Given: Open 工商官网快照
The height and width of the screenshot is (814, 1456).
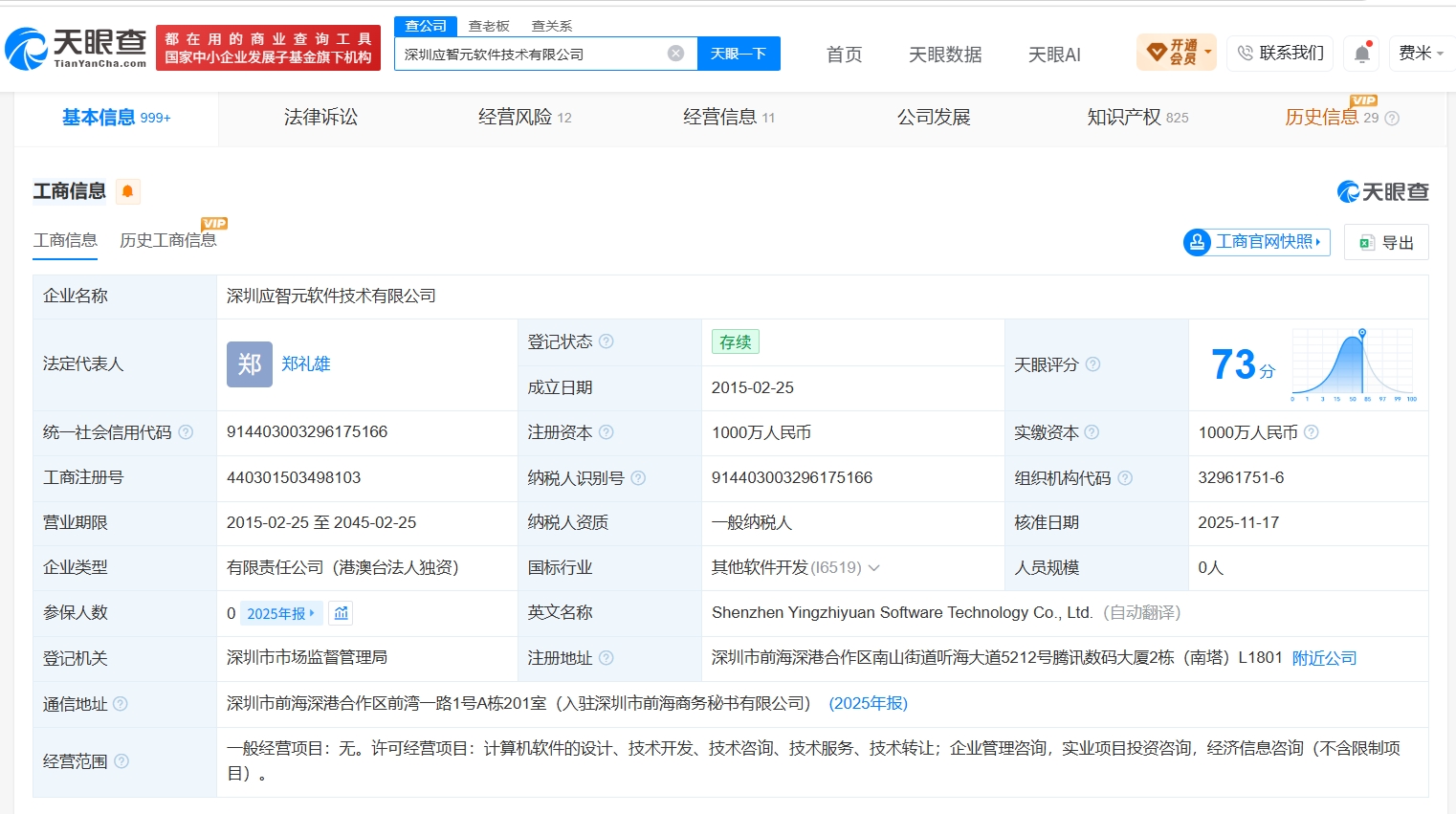Looking at the screenshot, I should coord(1257,242).
